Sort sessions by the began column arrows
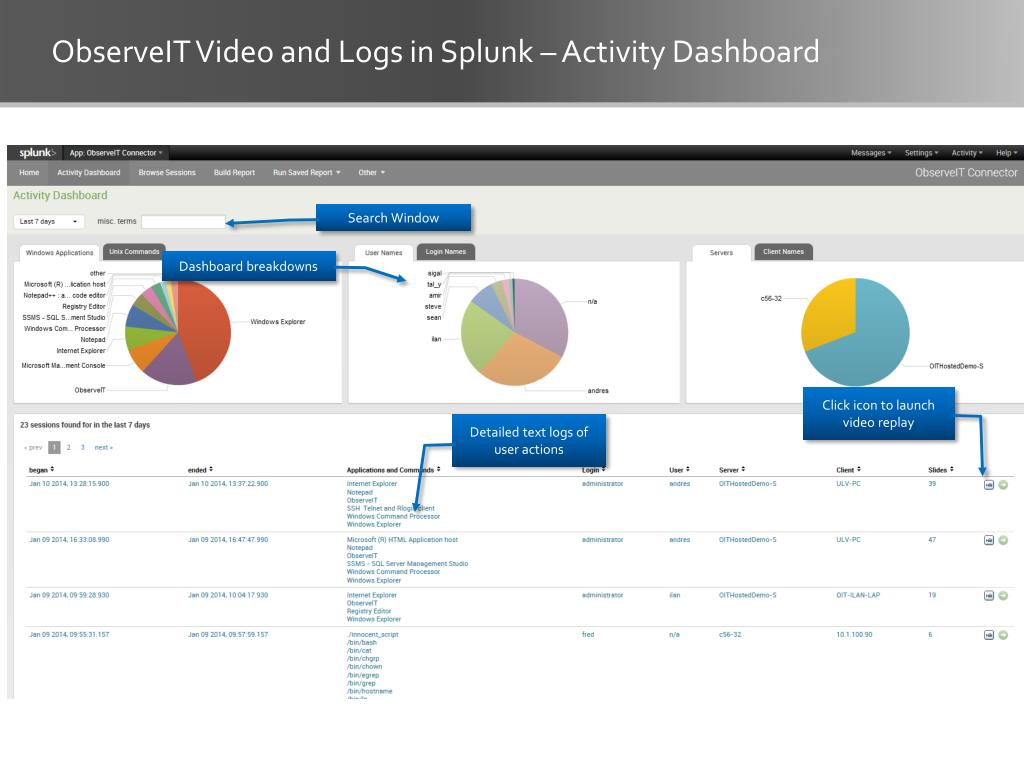 (x=52, y=470)
